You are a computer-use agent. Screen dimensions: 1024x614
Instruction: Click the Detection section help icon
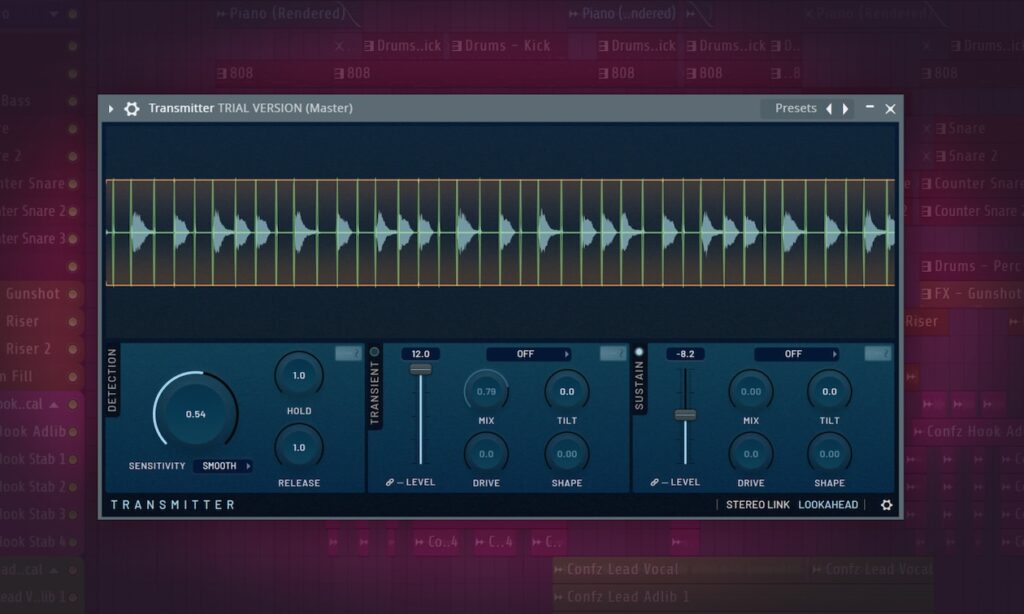click(x=348, y=353)
